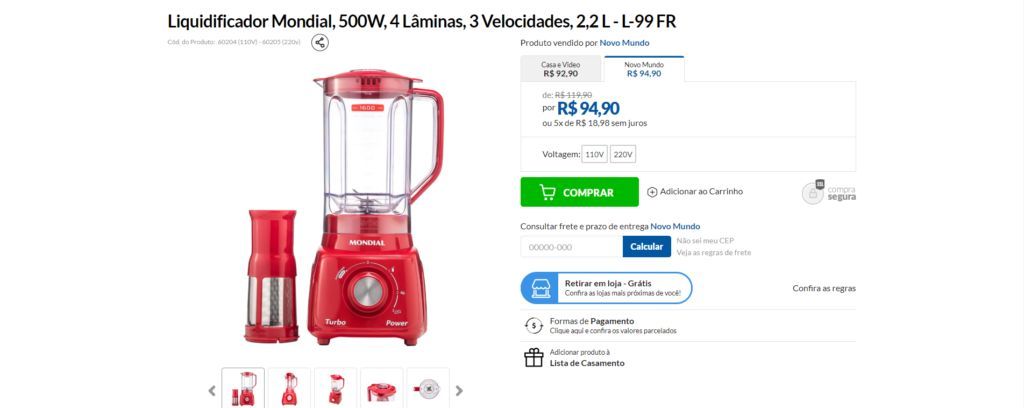Click the green Comprar button
The image size is (1024, 408).
tap(579, 192)
